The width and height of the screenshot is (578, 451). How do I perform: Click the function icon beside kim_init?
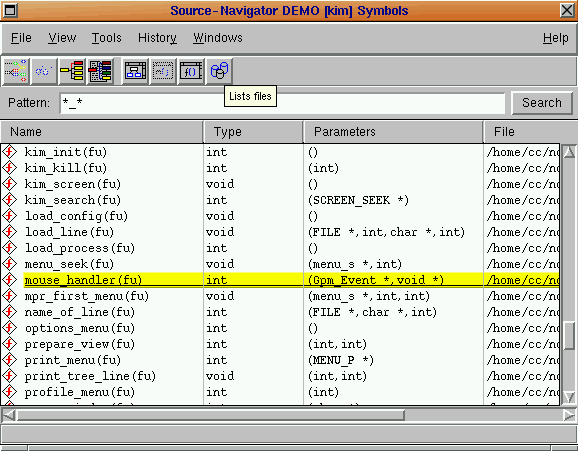(10, 152)
